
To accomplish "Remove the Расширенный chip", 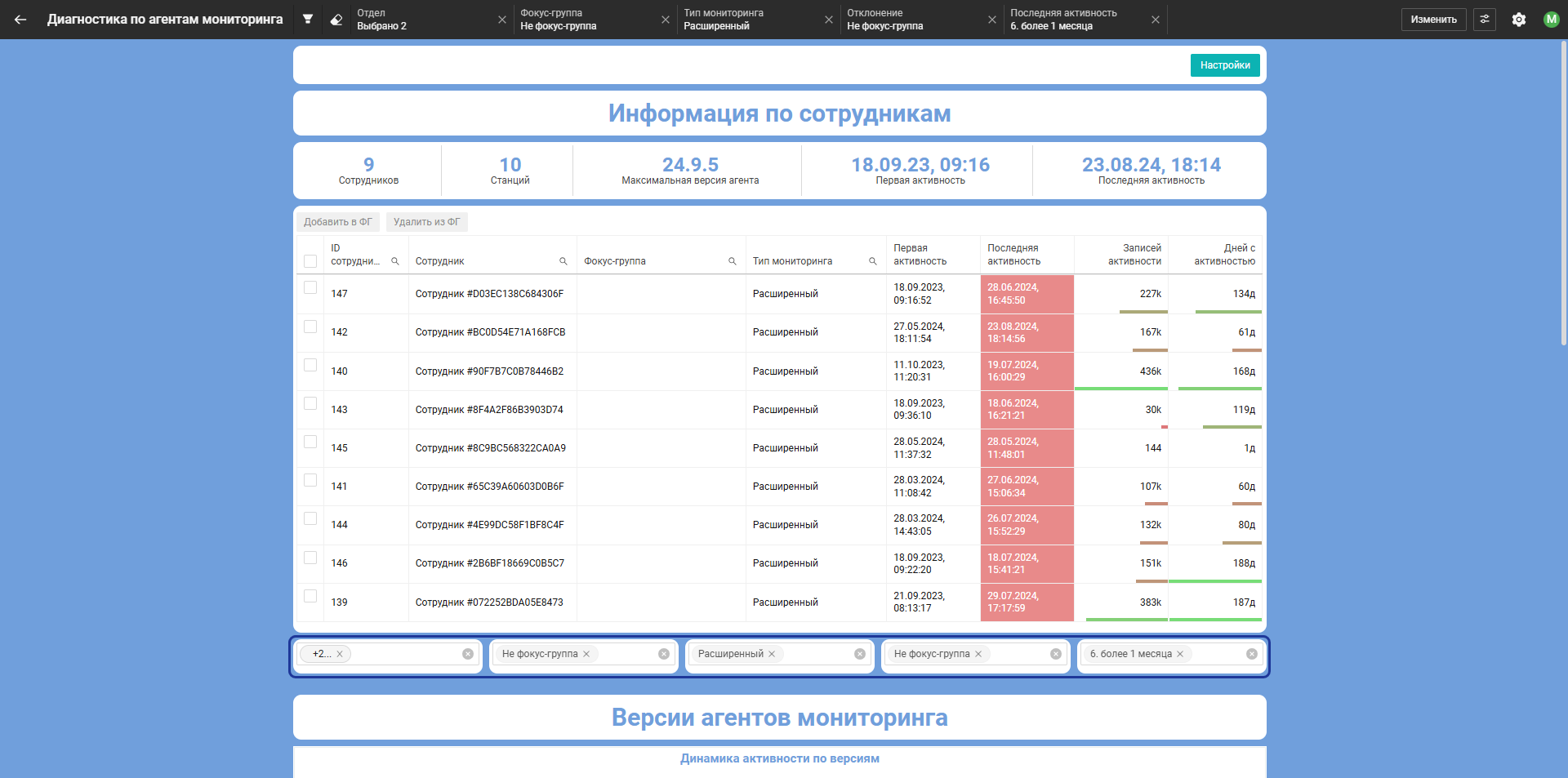I will [x=772, y=654].
